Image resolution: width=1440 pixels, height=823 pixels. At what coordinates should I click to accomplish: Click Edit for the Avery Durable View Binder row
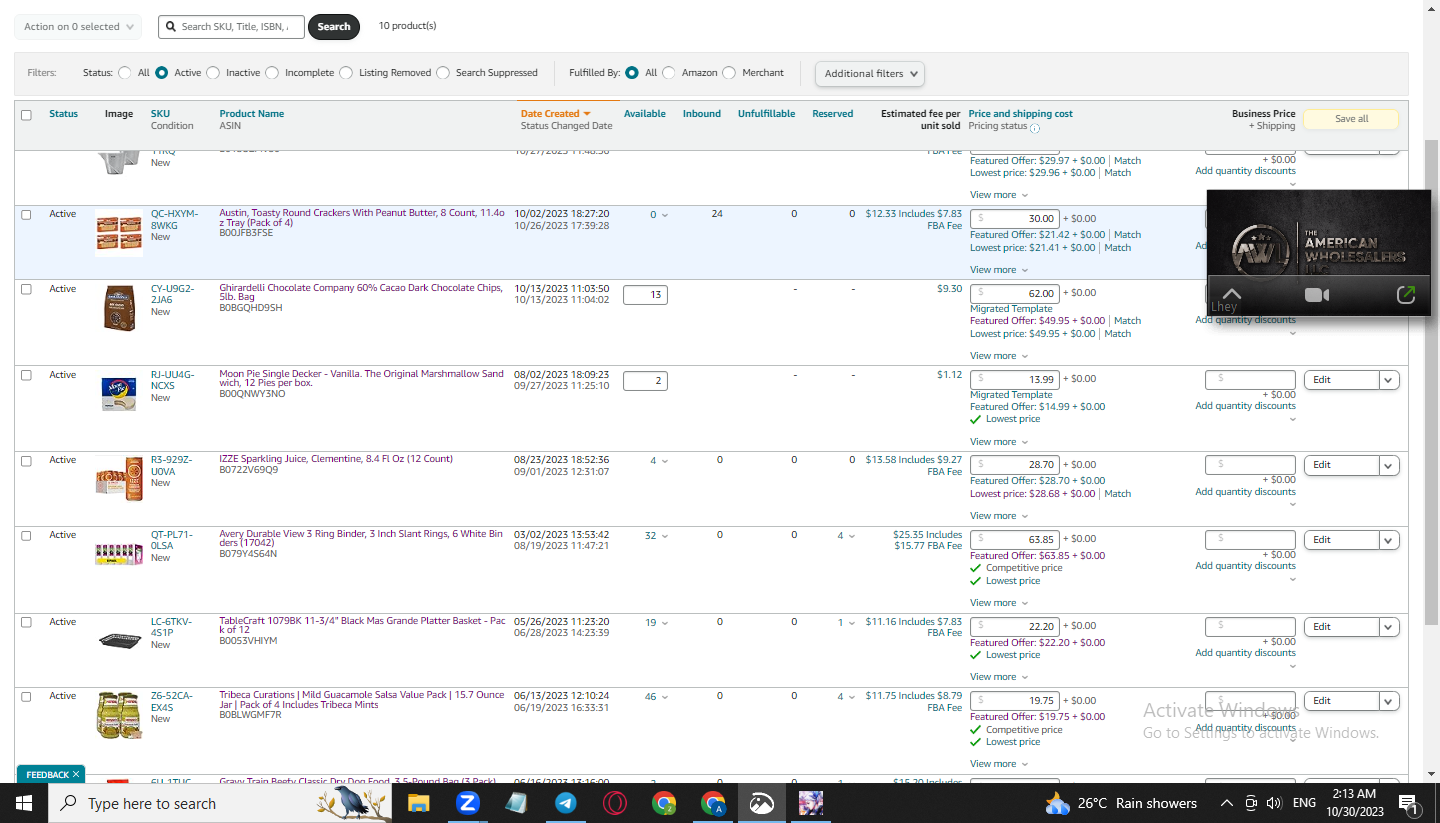1341,540
